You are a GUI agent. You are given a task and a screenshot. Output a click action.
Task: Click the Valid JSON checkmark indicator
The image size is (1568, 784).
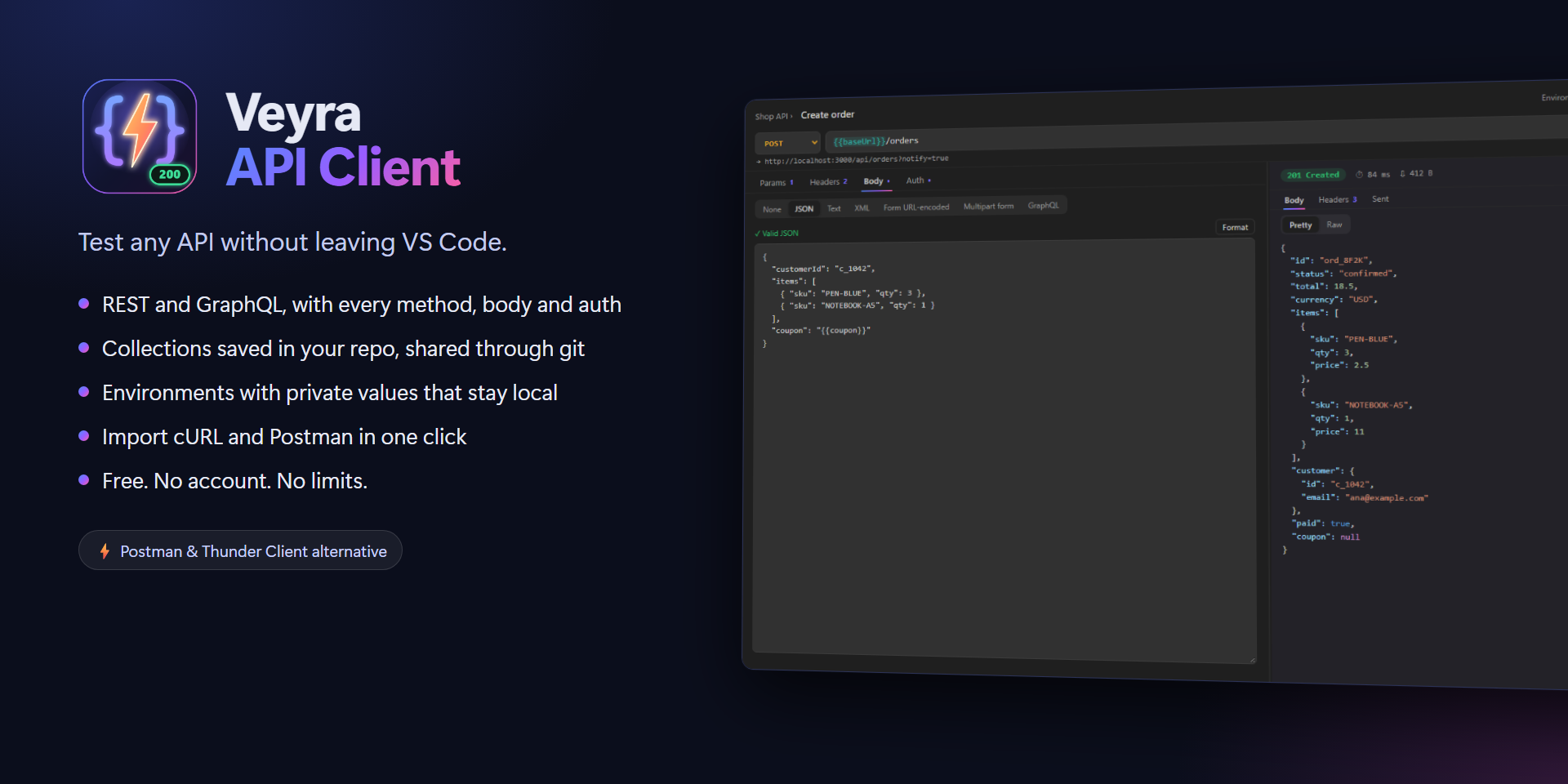[x=777, y=234]
